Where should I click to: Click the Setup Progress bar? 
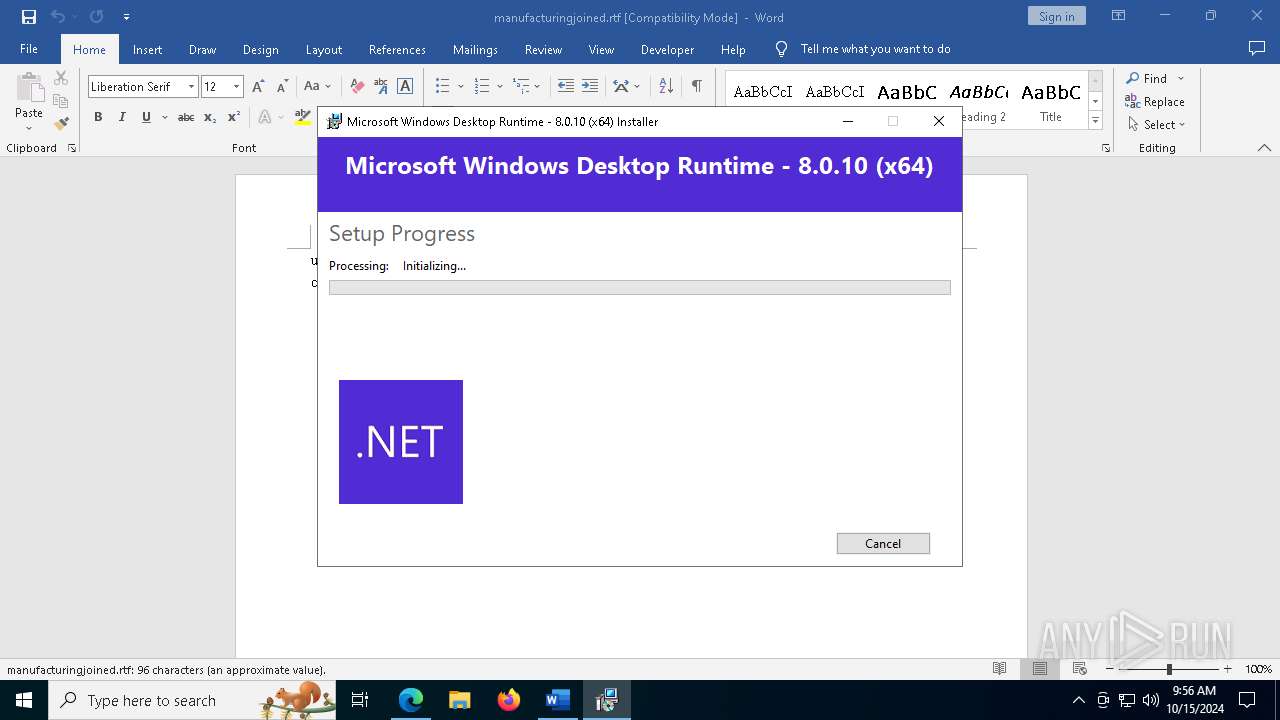tap(639, 287)
